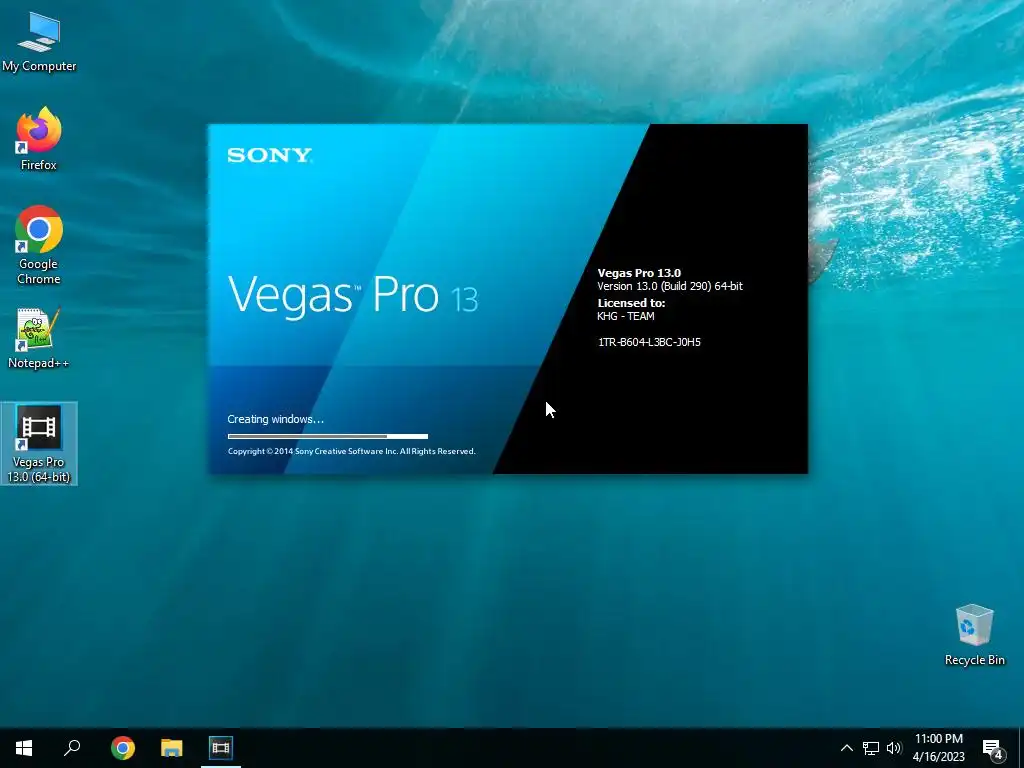This screenshot has width=1024, height=768.
Task: Click the 'Licensed to:' label
Action: click(632, 303)
